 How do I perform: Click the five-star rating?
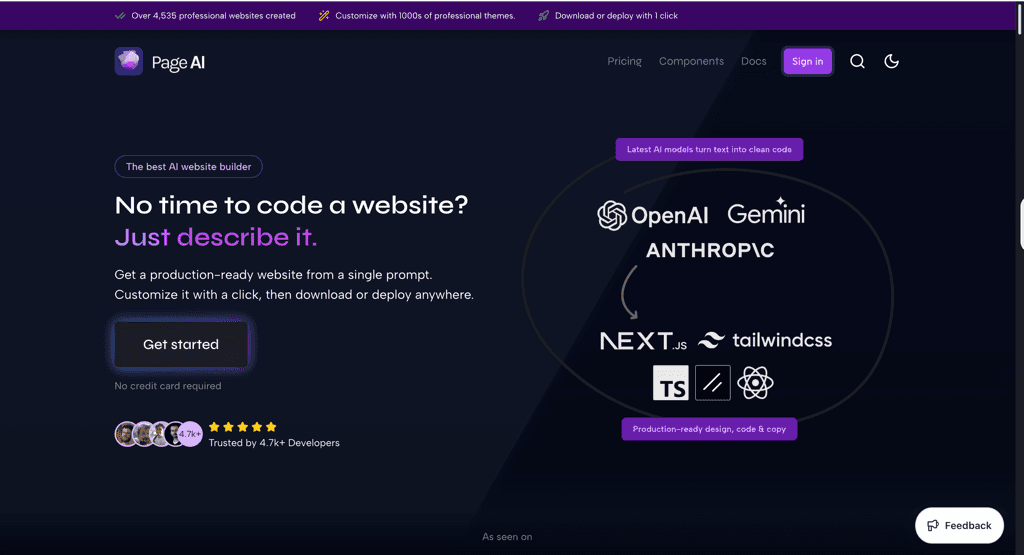tap(242, 426)
